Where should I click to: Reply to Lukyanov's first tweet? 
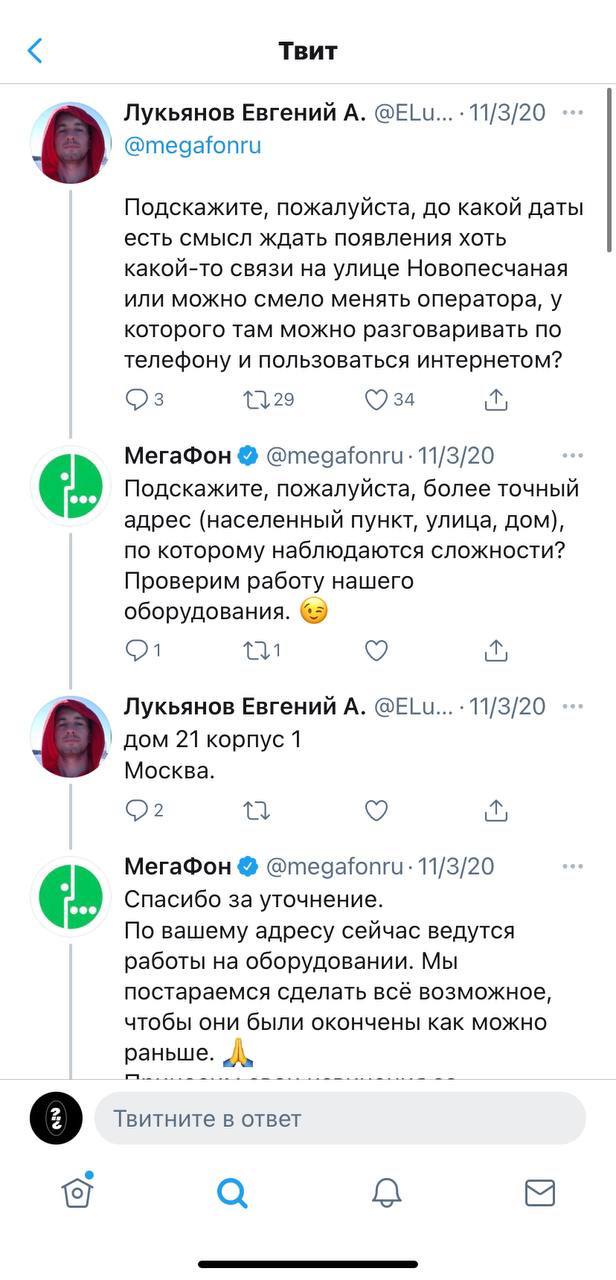click(137, 400)
